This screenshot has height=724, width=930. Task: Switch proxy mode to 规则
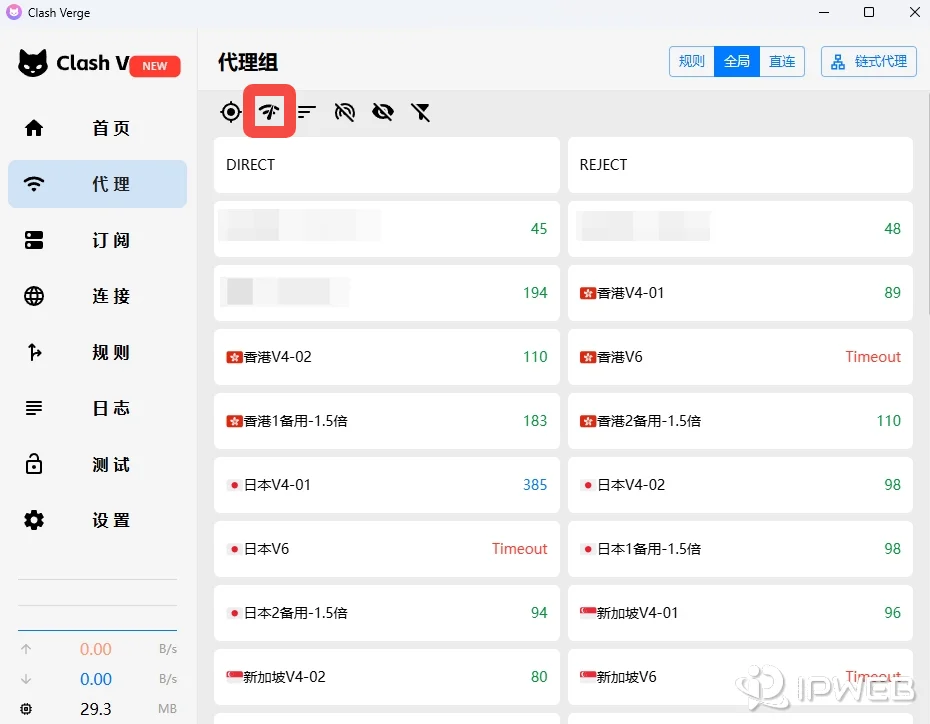click(x=691, y=61)
